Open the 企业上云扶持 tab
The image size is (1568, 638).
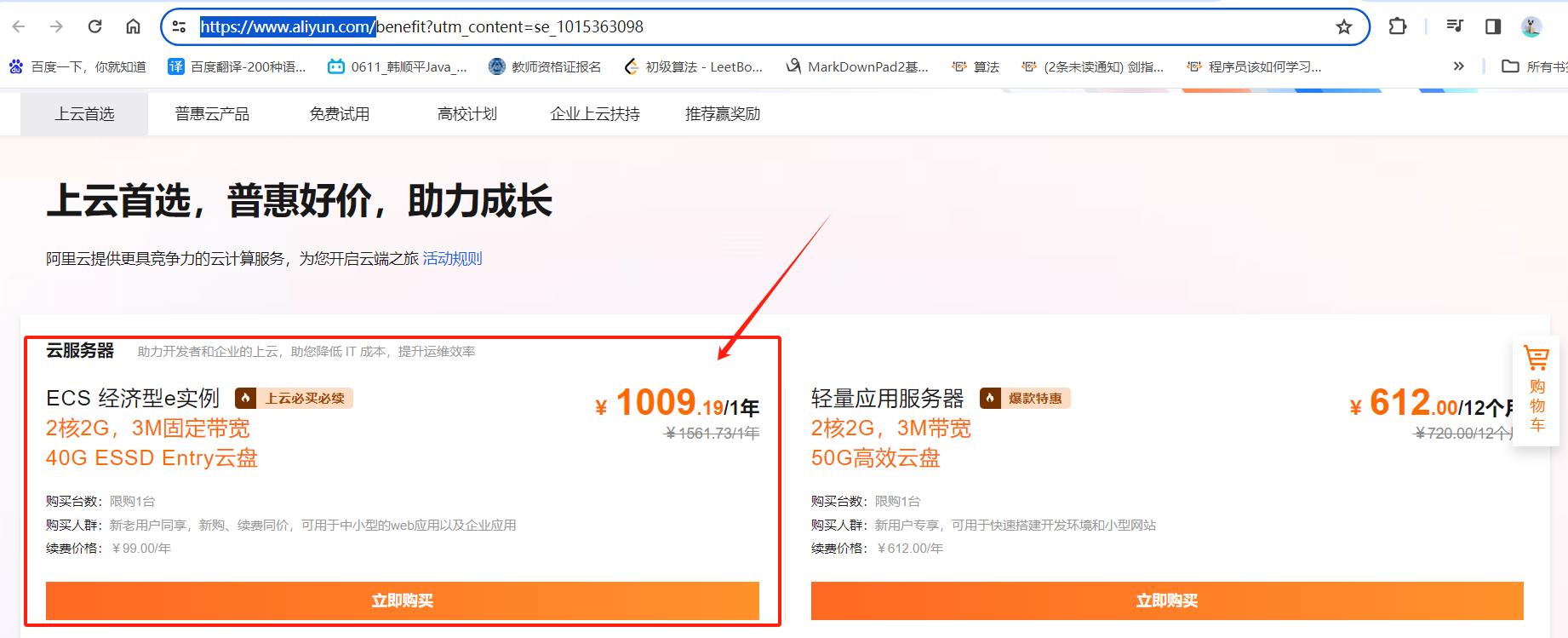pyautogui.click(x=595, y=113)
